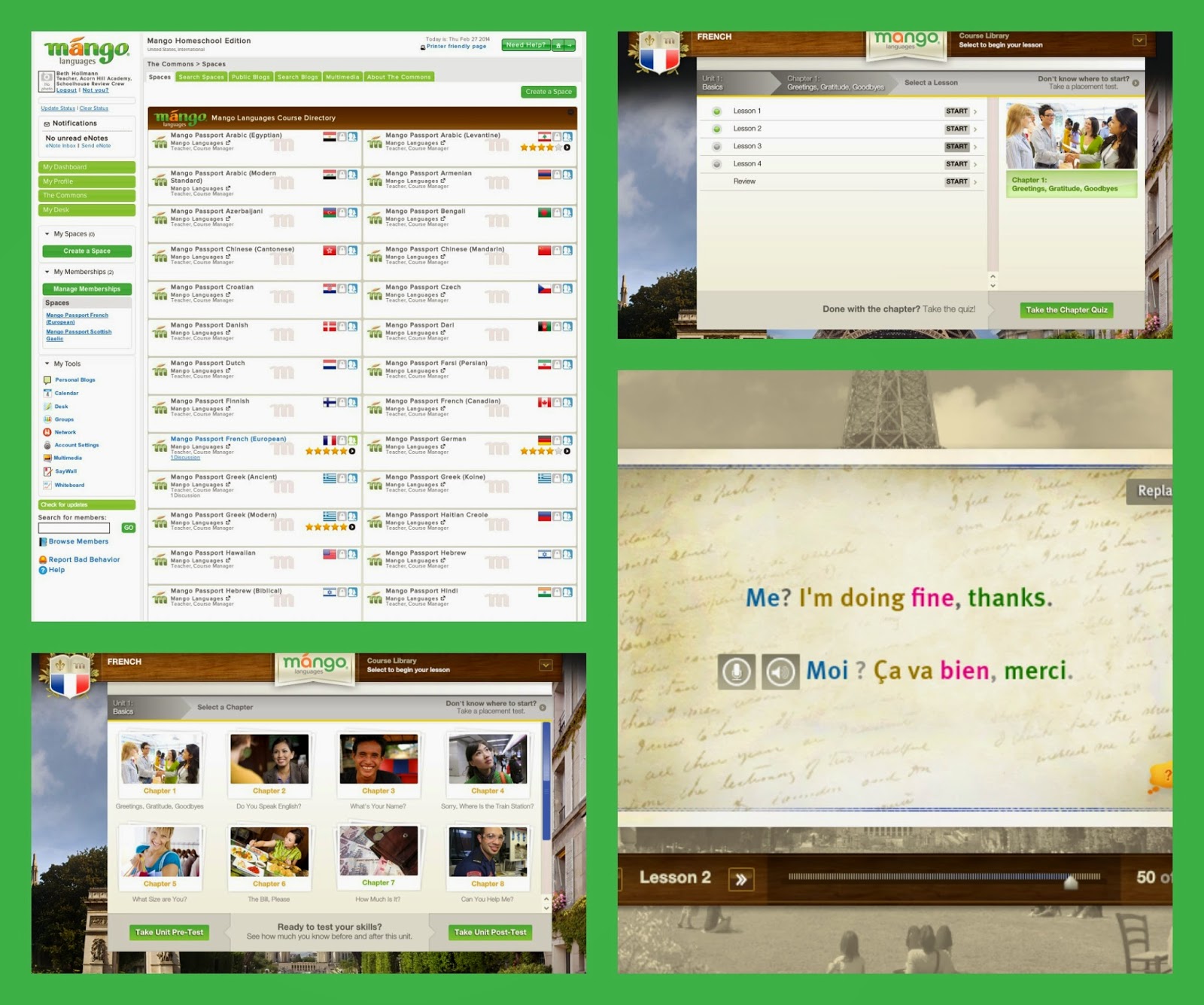Click the Multimedia tool icon in My Tools
The image size is (1204, 1005).
(47, 458)
